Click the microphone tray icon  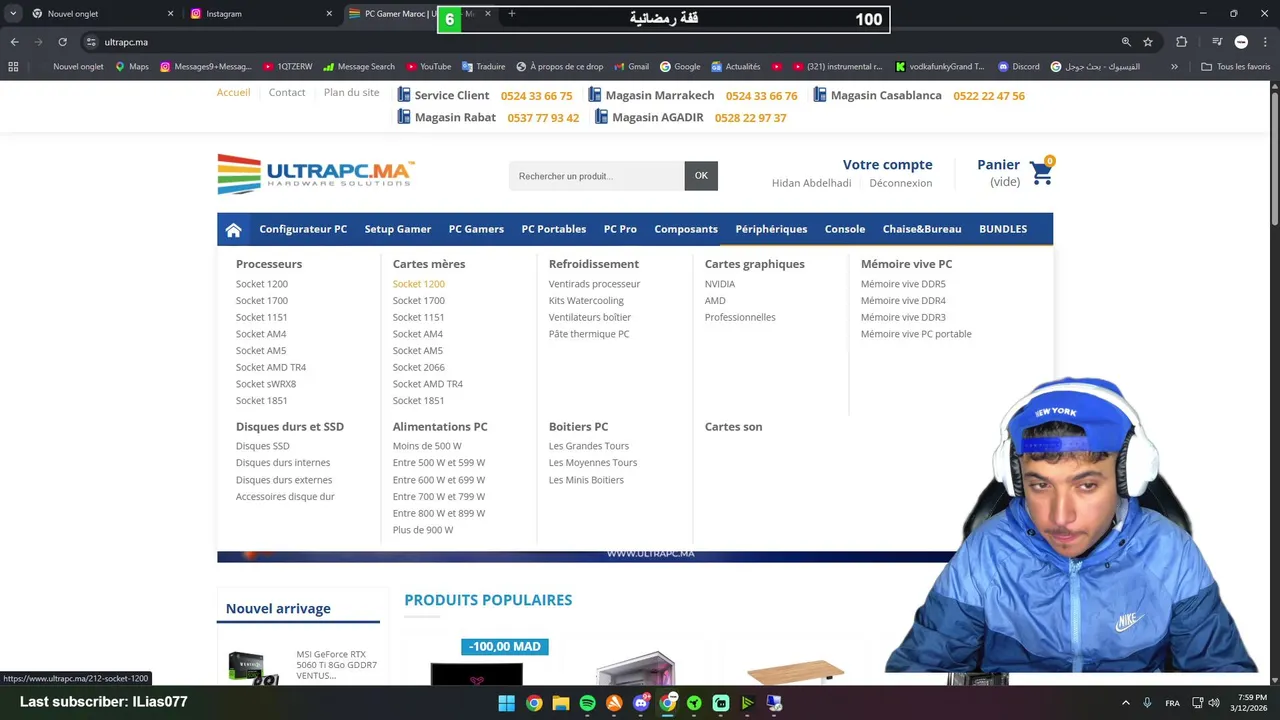[1147, 703]
